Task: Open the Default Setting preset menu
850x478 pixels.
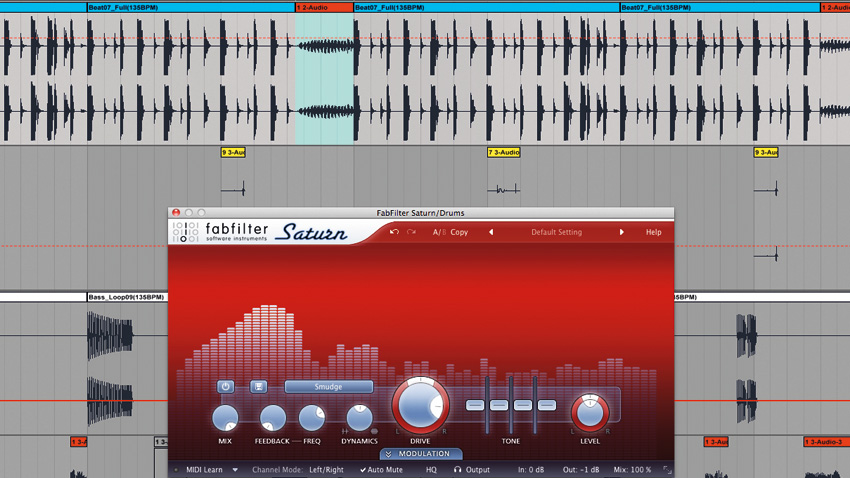Action: tap(556, 232)
